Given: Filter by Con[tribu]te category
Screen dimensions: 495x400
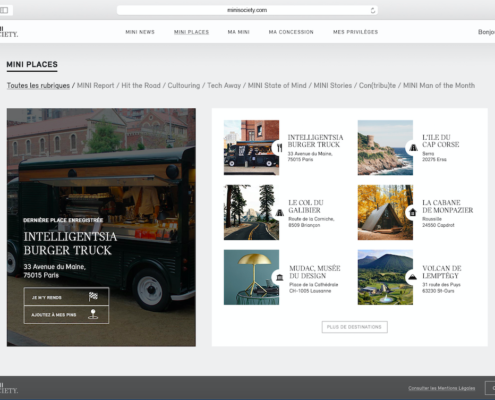Looking at the screenshot, I should [377, 86].
